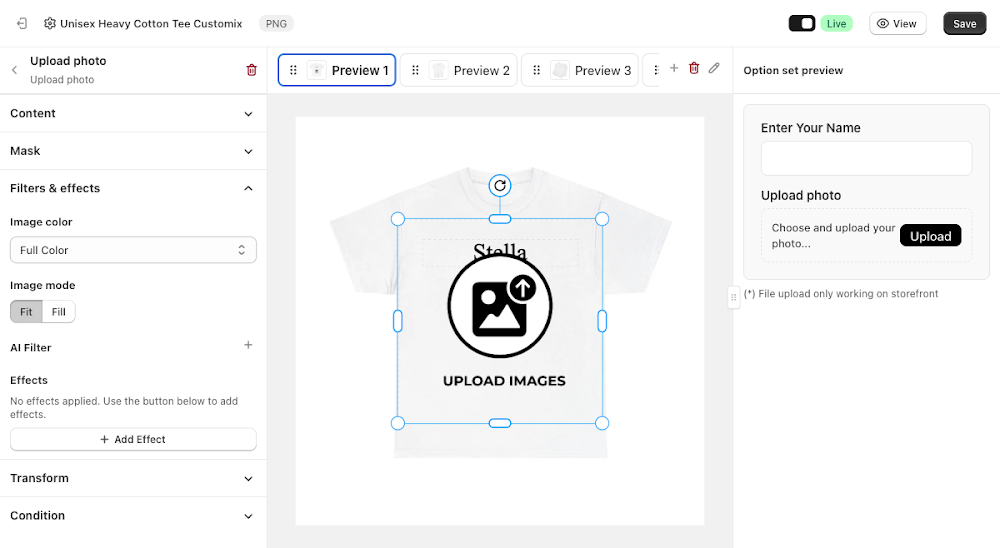Click the bottom edge selection handle
1000x548 pixels.
pyautogui.click(x=500, y=424)
